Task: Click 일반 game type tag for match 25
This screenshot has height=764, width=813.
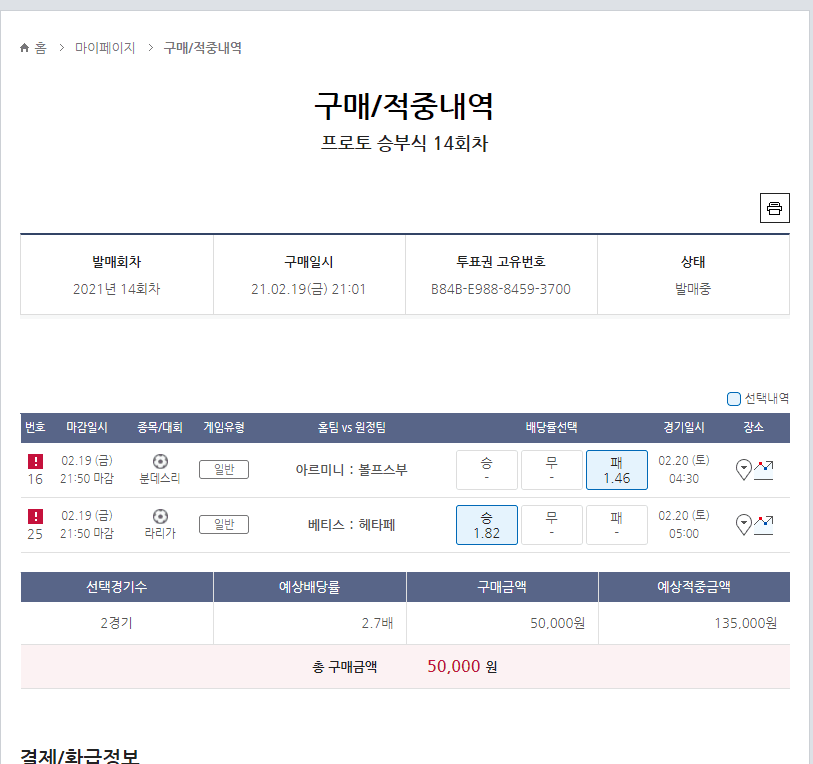Action: click(x=224, y=525)
